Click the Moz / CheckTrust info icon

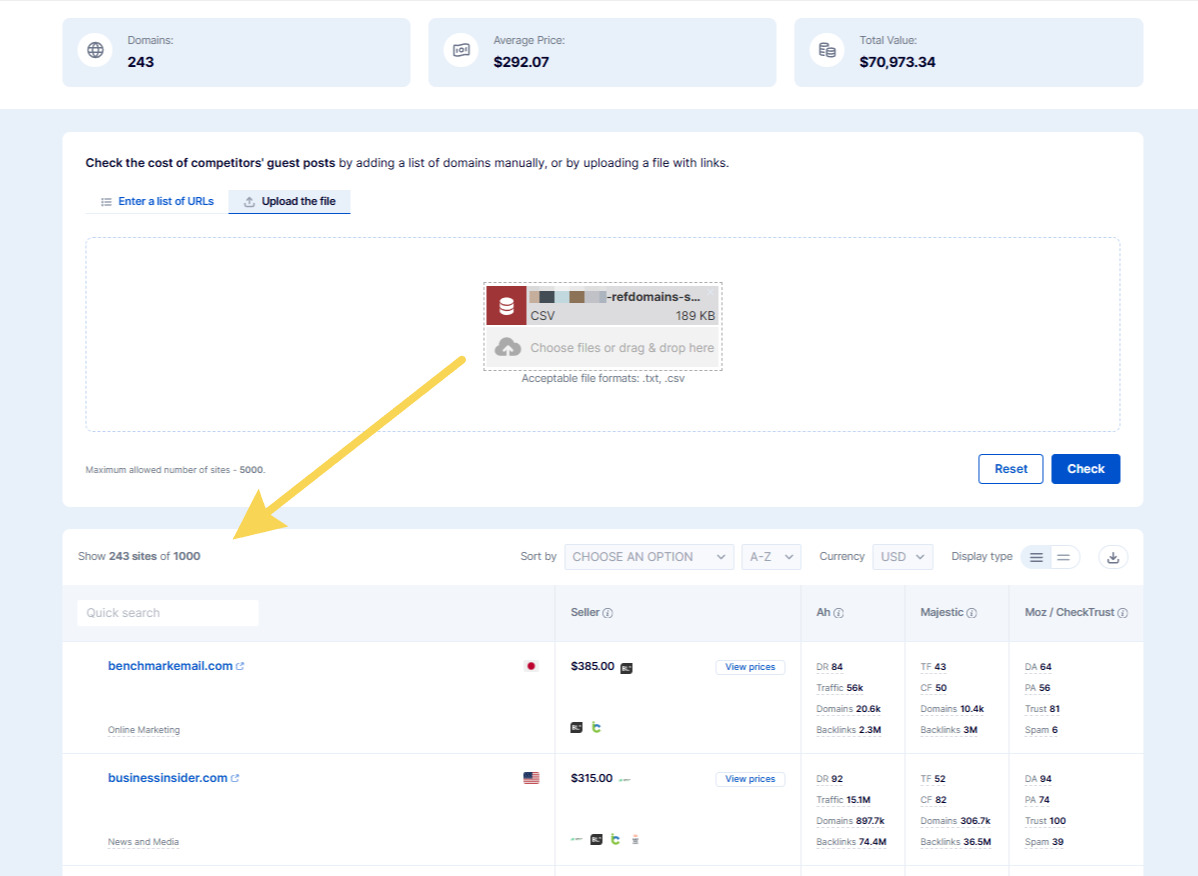pyautogui.click(x=1123, y=612)
